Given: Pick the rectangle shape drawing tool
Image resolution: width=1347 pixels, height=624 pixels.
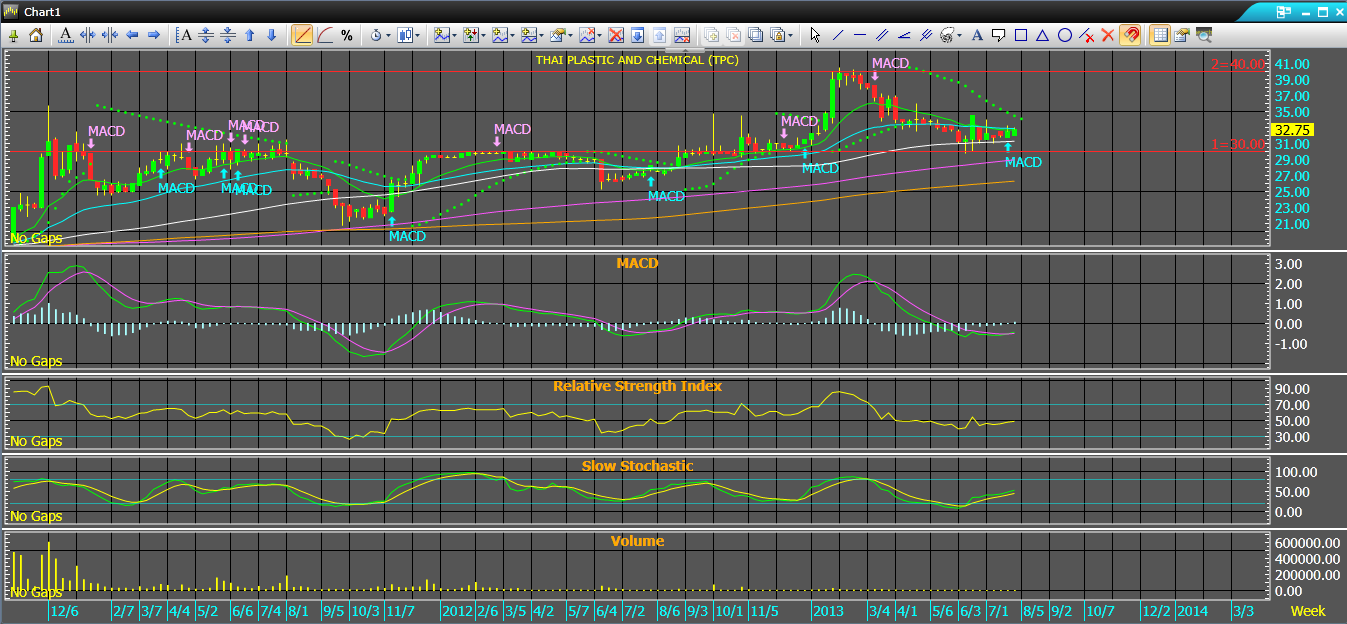Looking at the screenshot, I should 1020,35.
